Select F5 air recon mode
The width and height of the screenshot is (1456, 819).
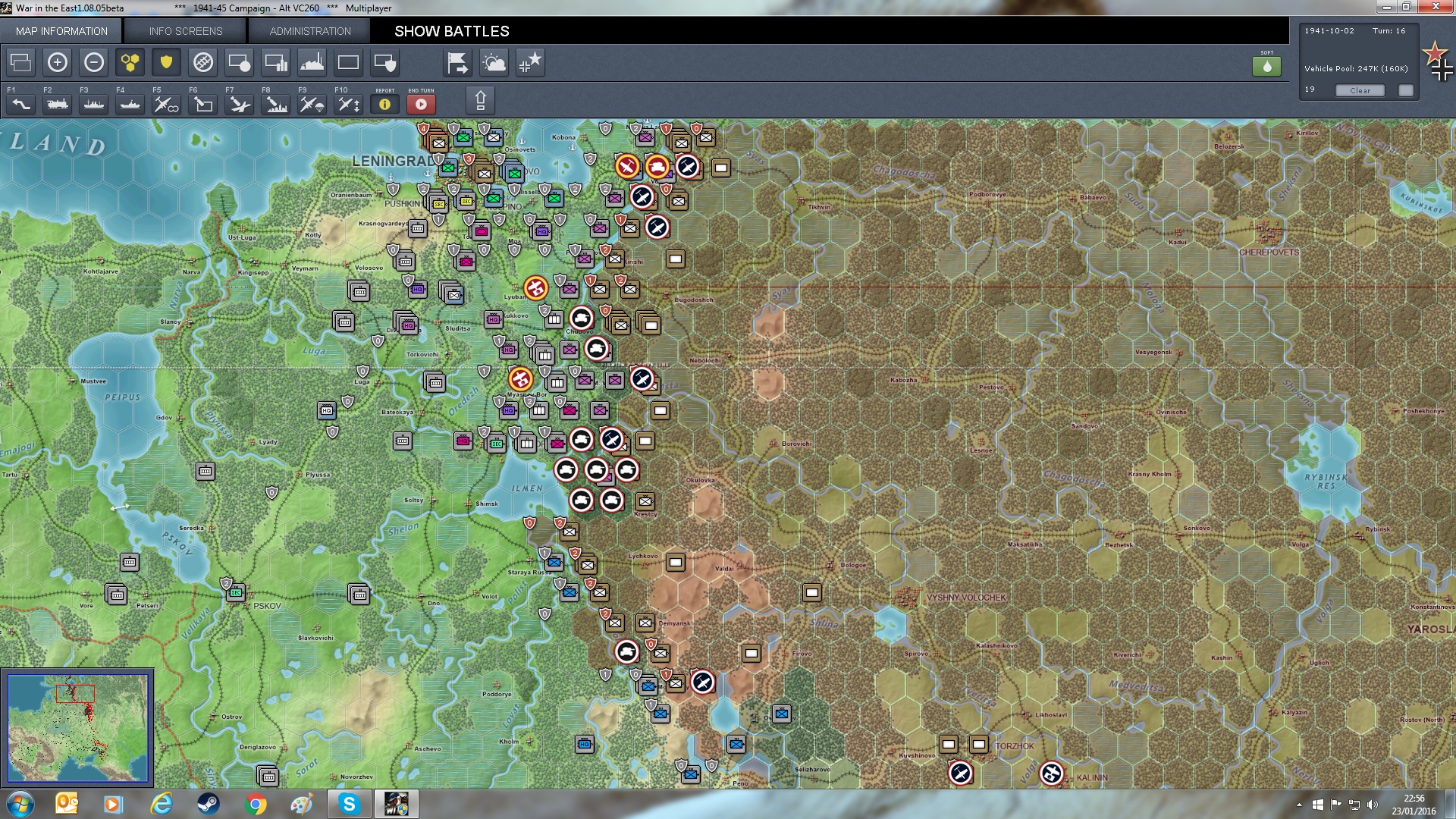pyautogui.click(x=167, y=104)
